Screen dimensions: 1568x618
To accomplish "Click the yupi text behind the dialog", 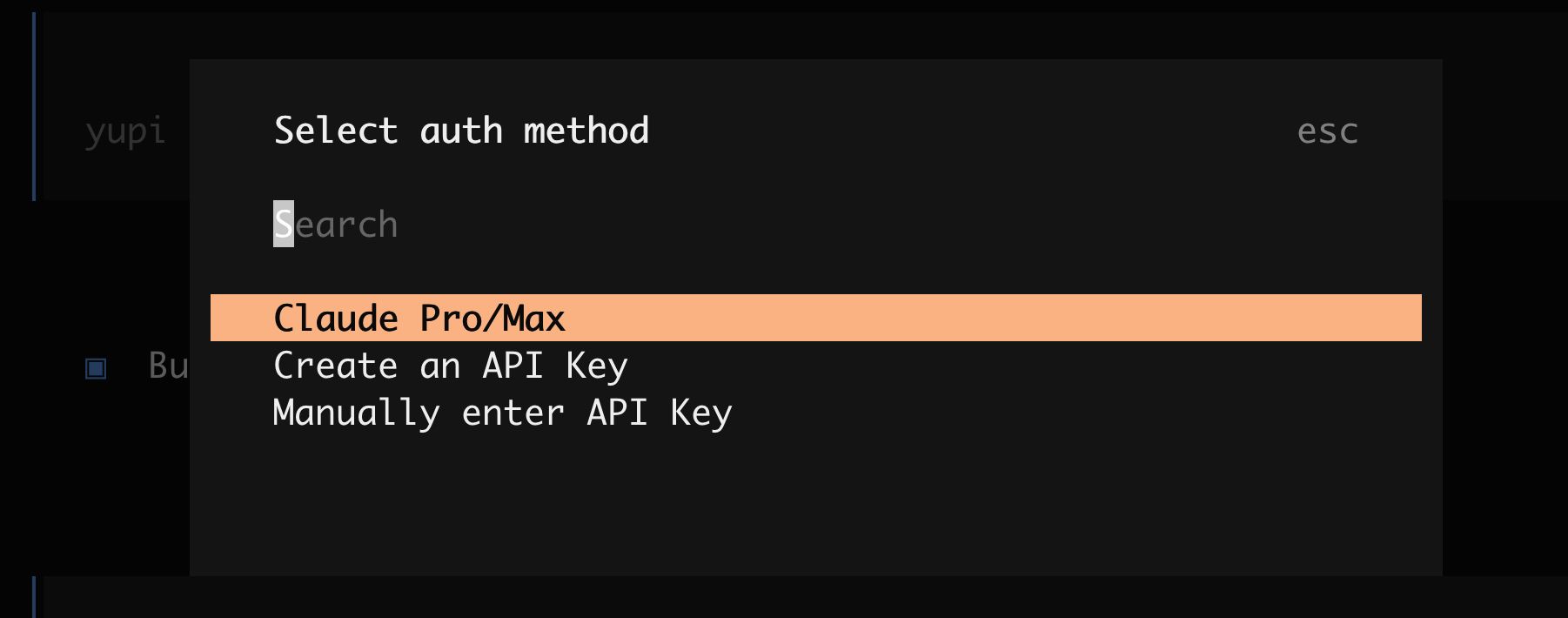I will 125,131.
